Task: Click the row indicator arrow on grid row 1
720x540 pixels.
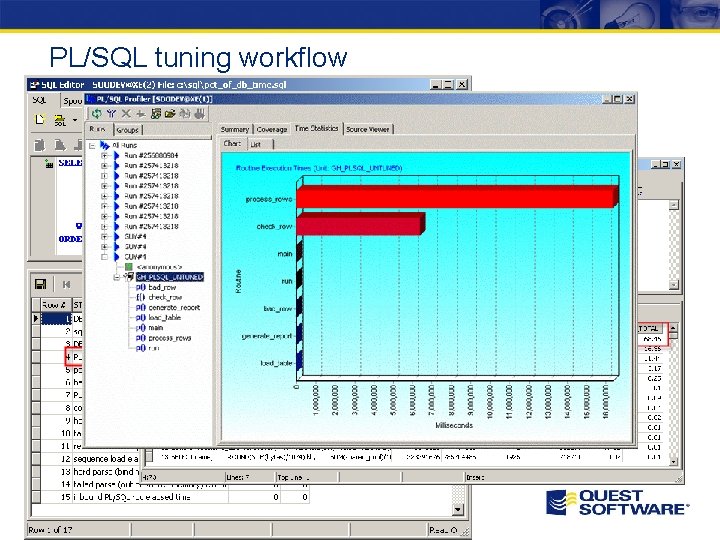Action: tap(36, 318)
